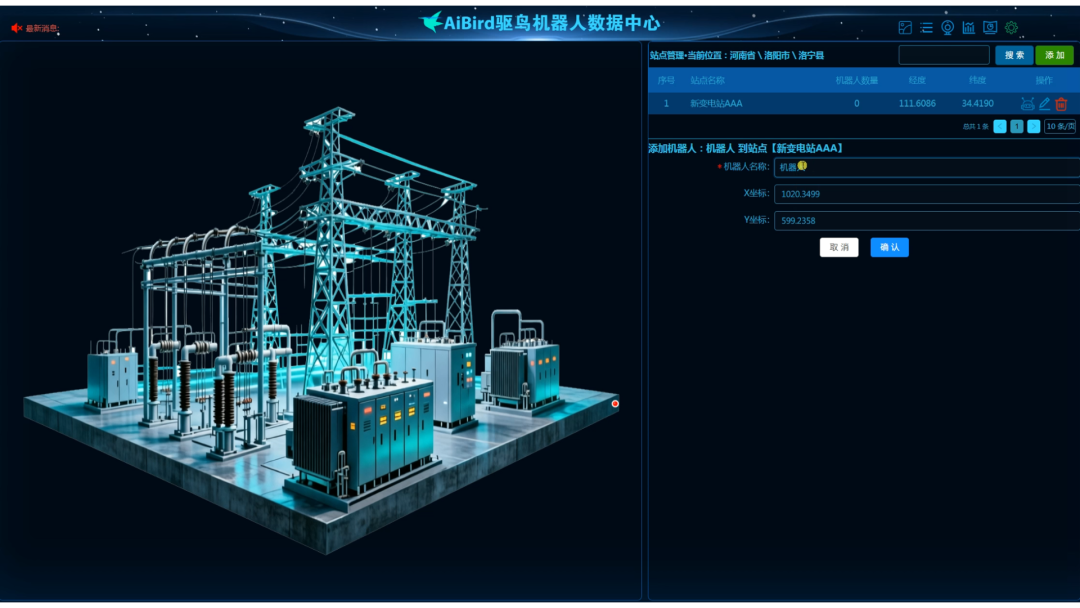Delete station 新变电站AAA with trash icon
This screenshot has width=1080, height=608.
click(x=1061, y=104)
